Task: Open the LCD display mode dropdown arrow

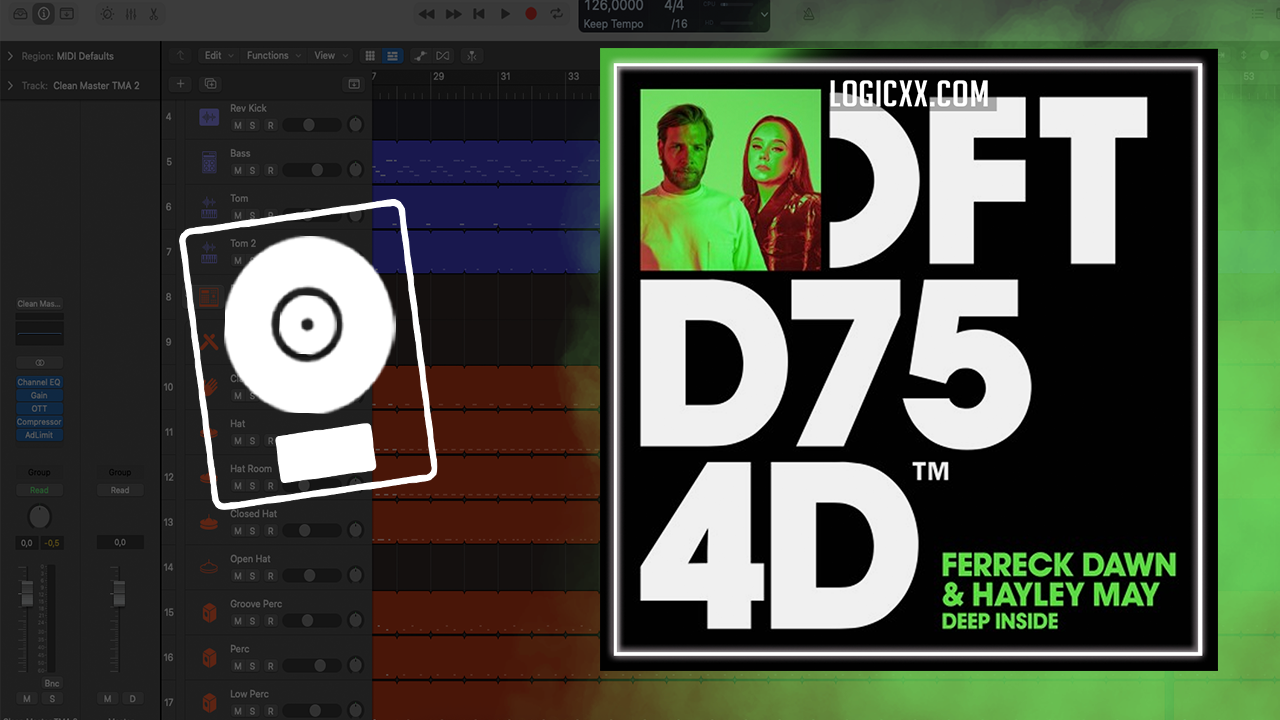Action: point(765,14)
